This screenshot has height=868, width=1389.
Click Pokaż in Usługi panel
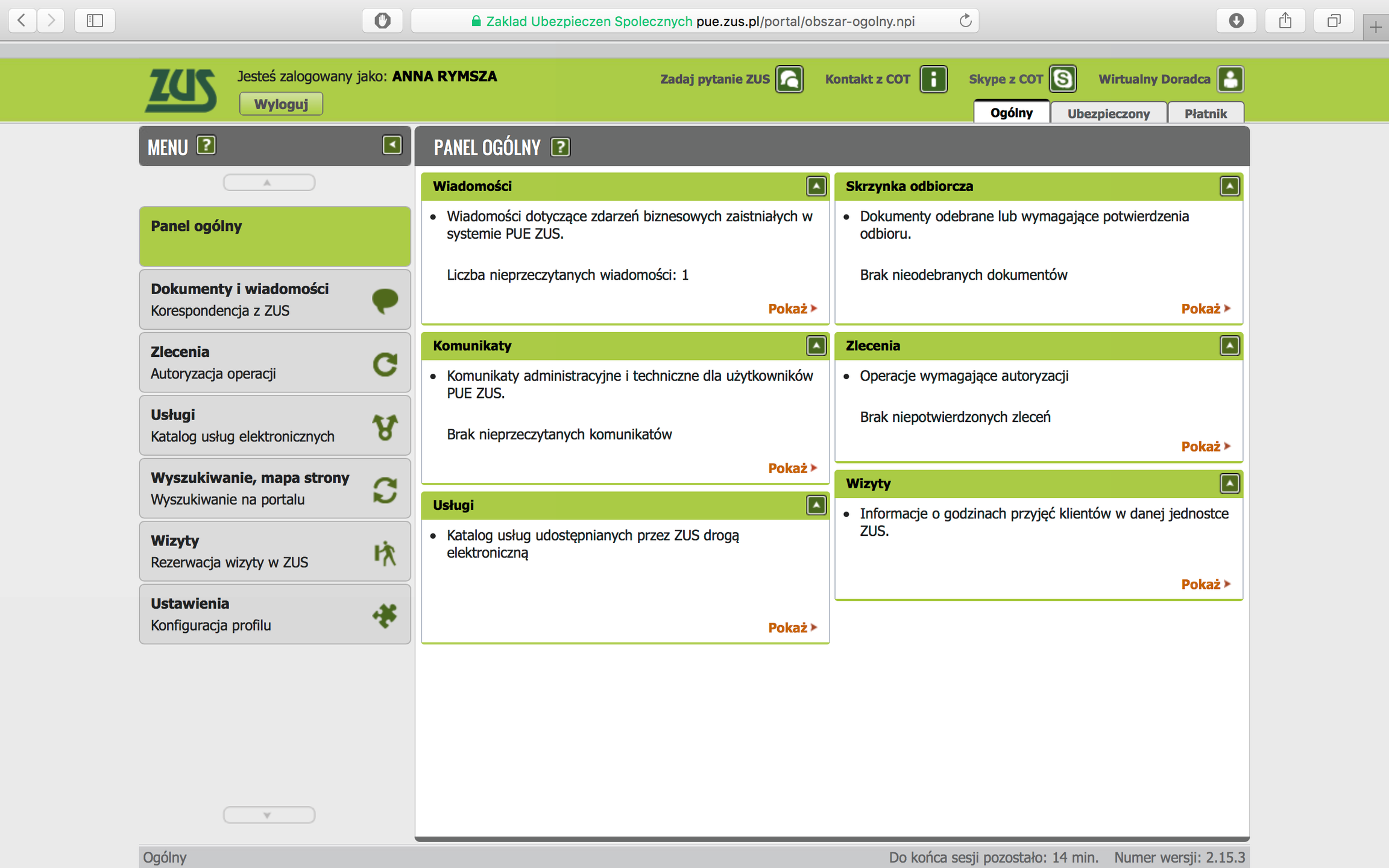click(792, 627)
